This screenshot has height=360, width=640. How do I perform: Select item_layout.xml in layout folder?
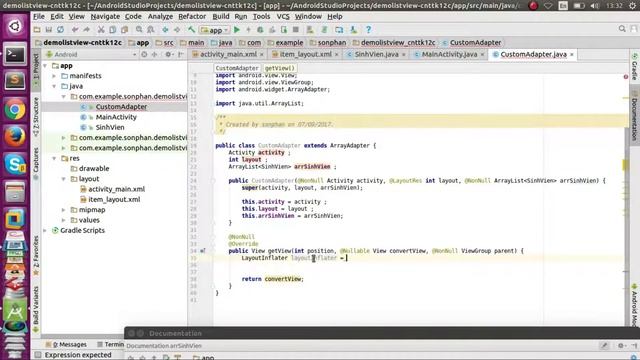pyautogui.click(x=114, y=200)
